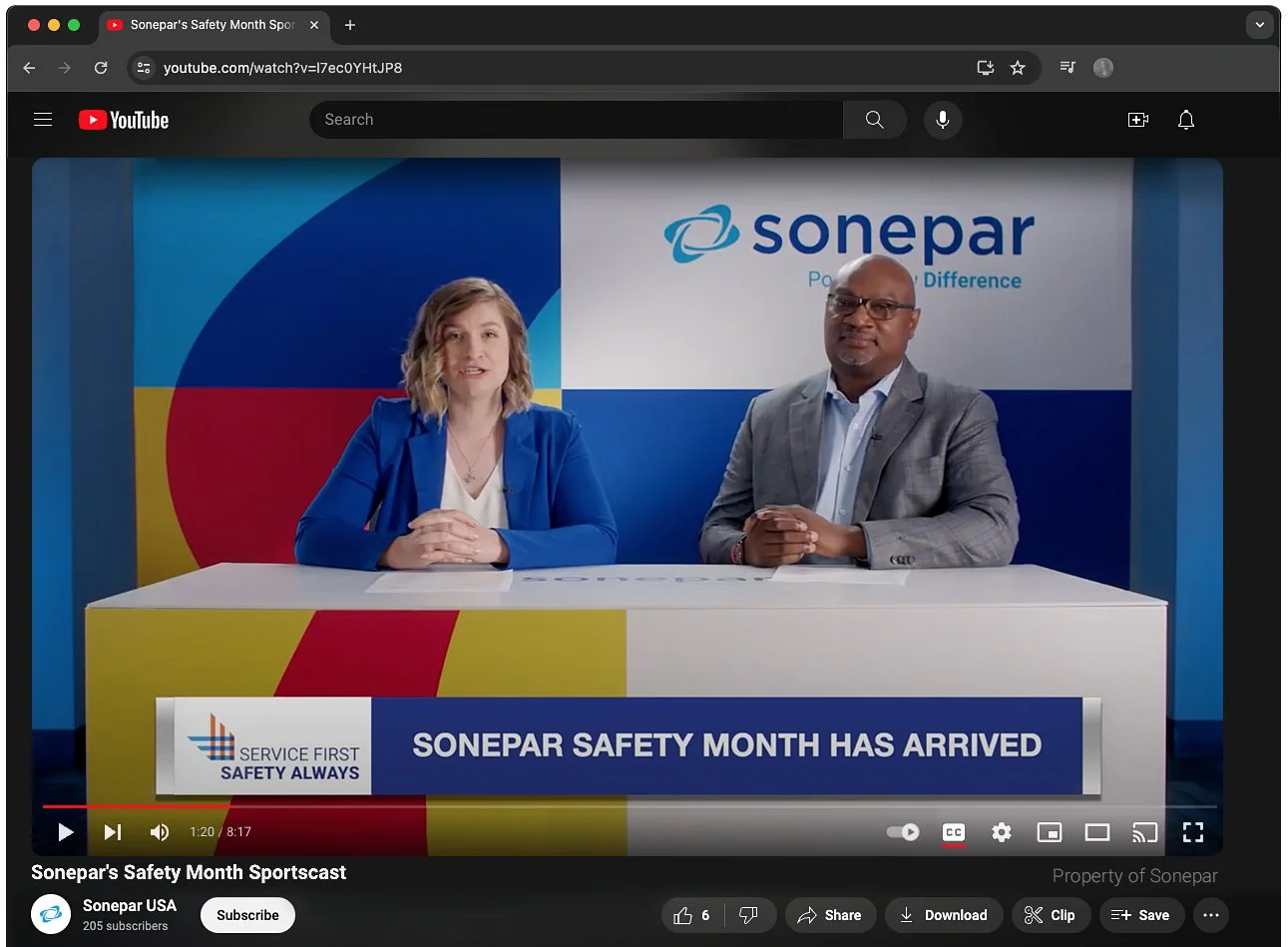The image size is (1288, 947).
Task: Open the more actions ellipsis menu
Action: [x=1211, y=915]
